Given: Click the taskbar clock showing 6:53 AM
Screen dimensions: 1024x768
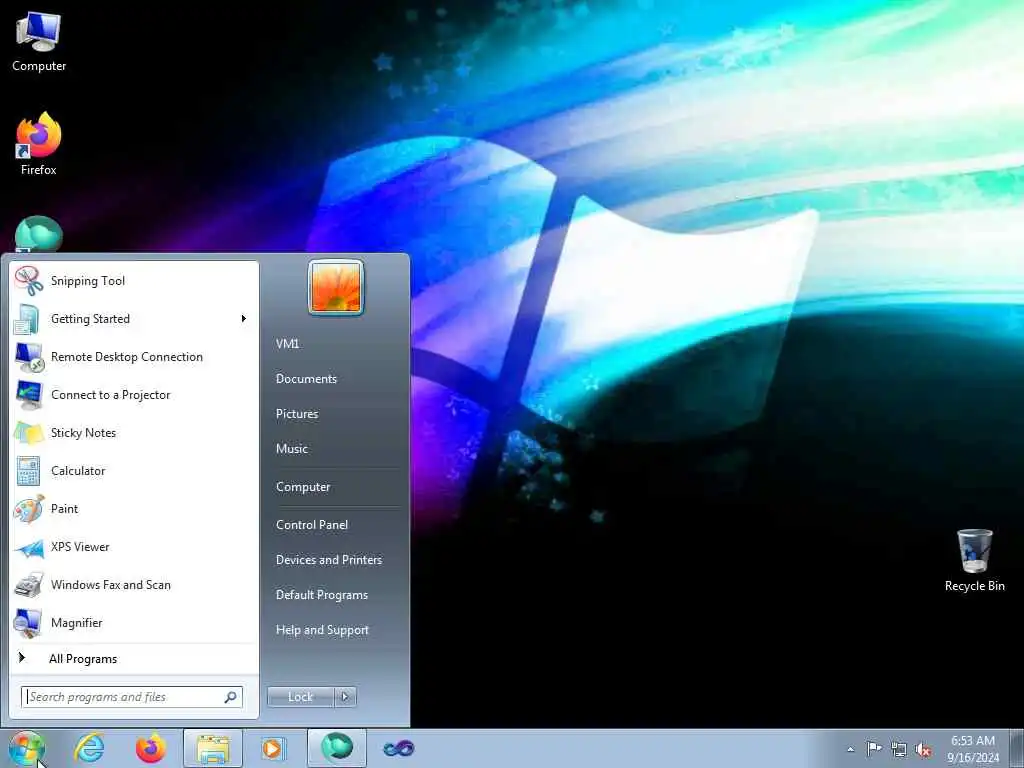Looking at the screenshot, I should (x=973, y=749).
